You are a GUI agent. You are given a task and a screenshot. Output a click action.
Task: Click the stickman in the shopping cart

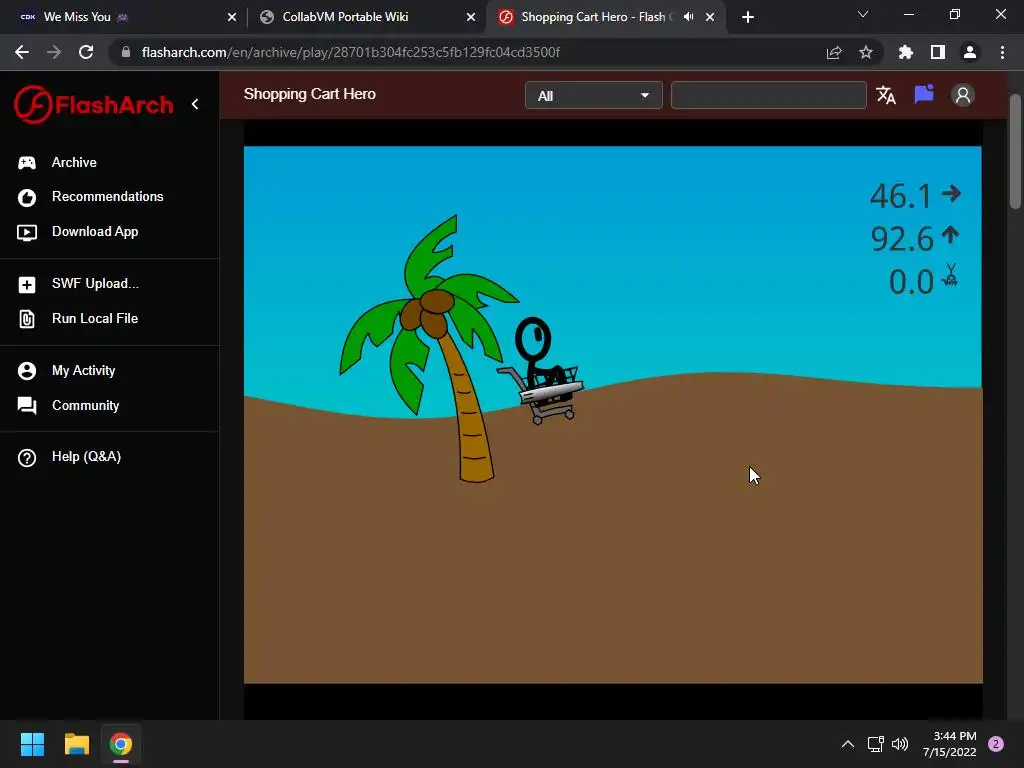543,370
